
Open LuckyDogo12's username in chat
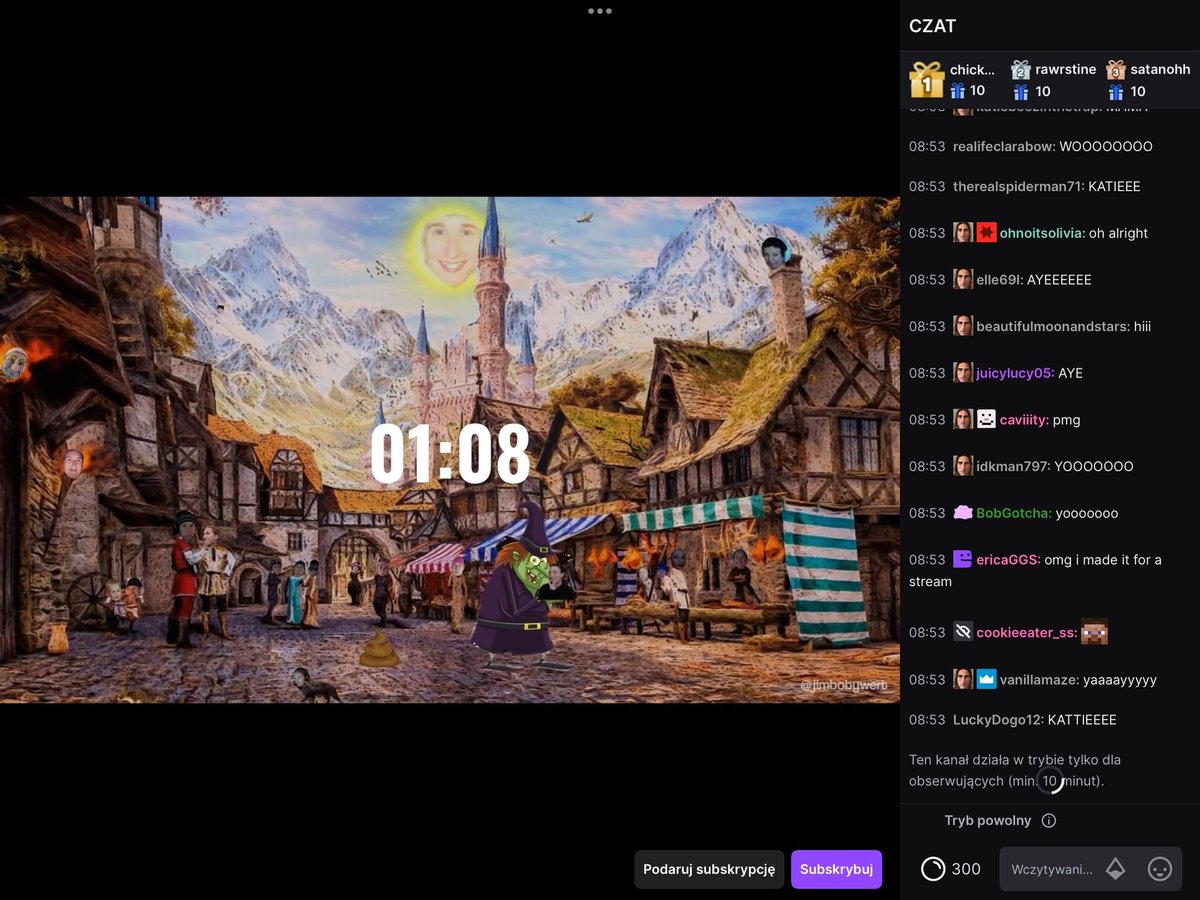(x=998, y=720)
